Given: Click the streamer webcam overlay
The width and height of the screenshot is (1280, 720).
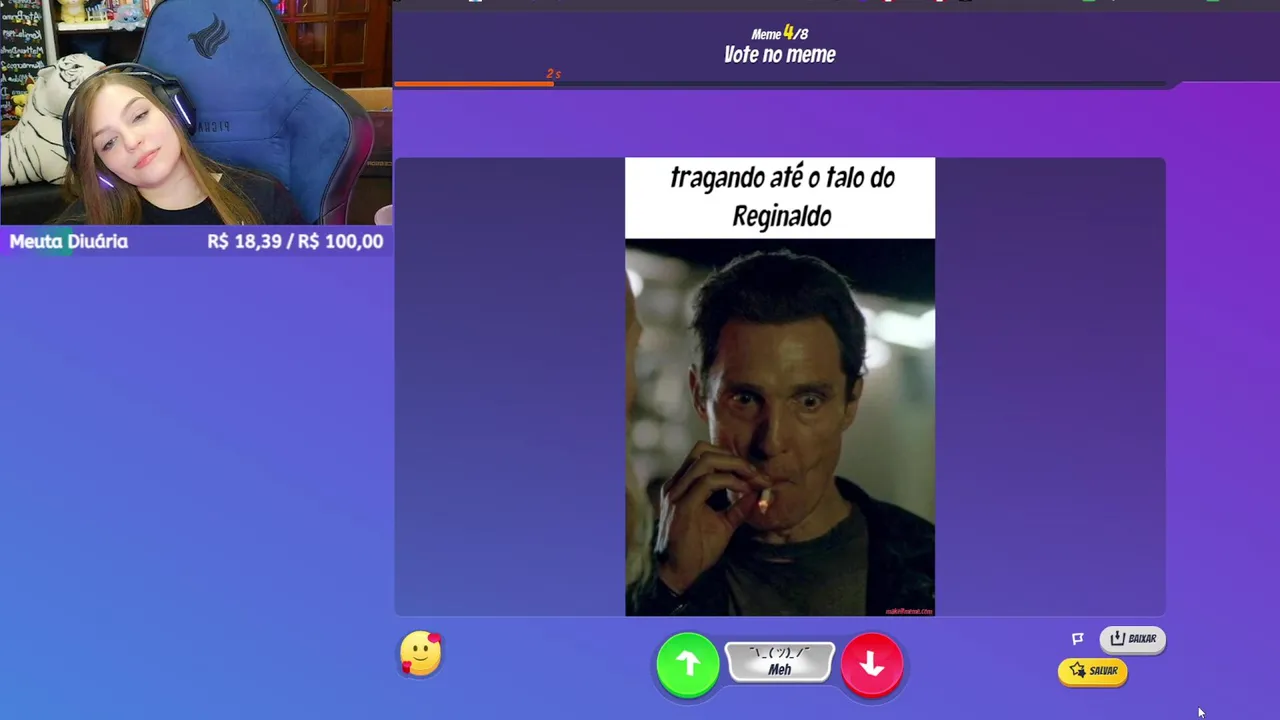Looking at the screenshot, I should click(x=196, y=112).
